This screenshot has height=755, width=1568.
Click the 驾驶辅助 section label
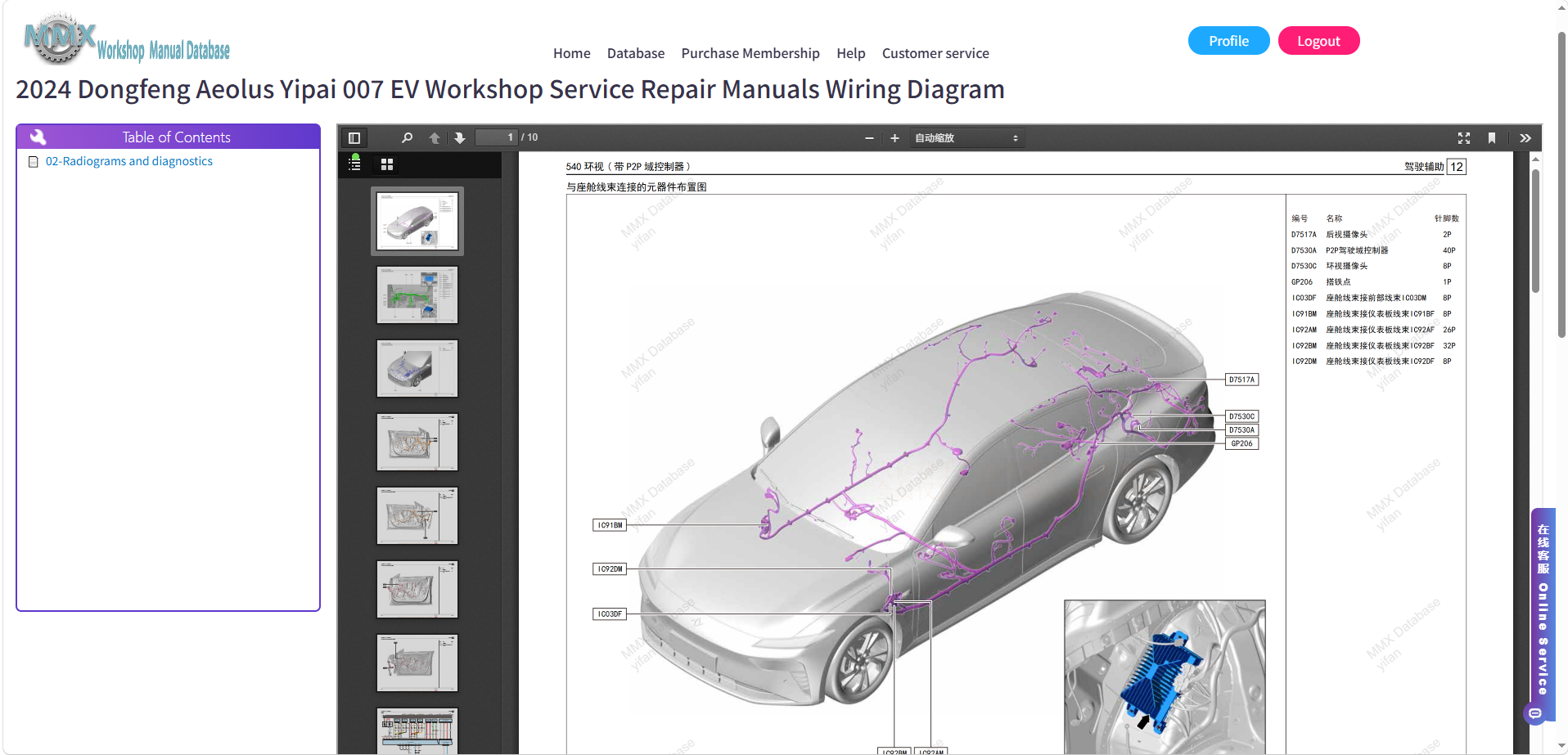point(1424,167)
